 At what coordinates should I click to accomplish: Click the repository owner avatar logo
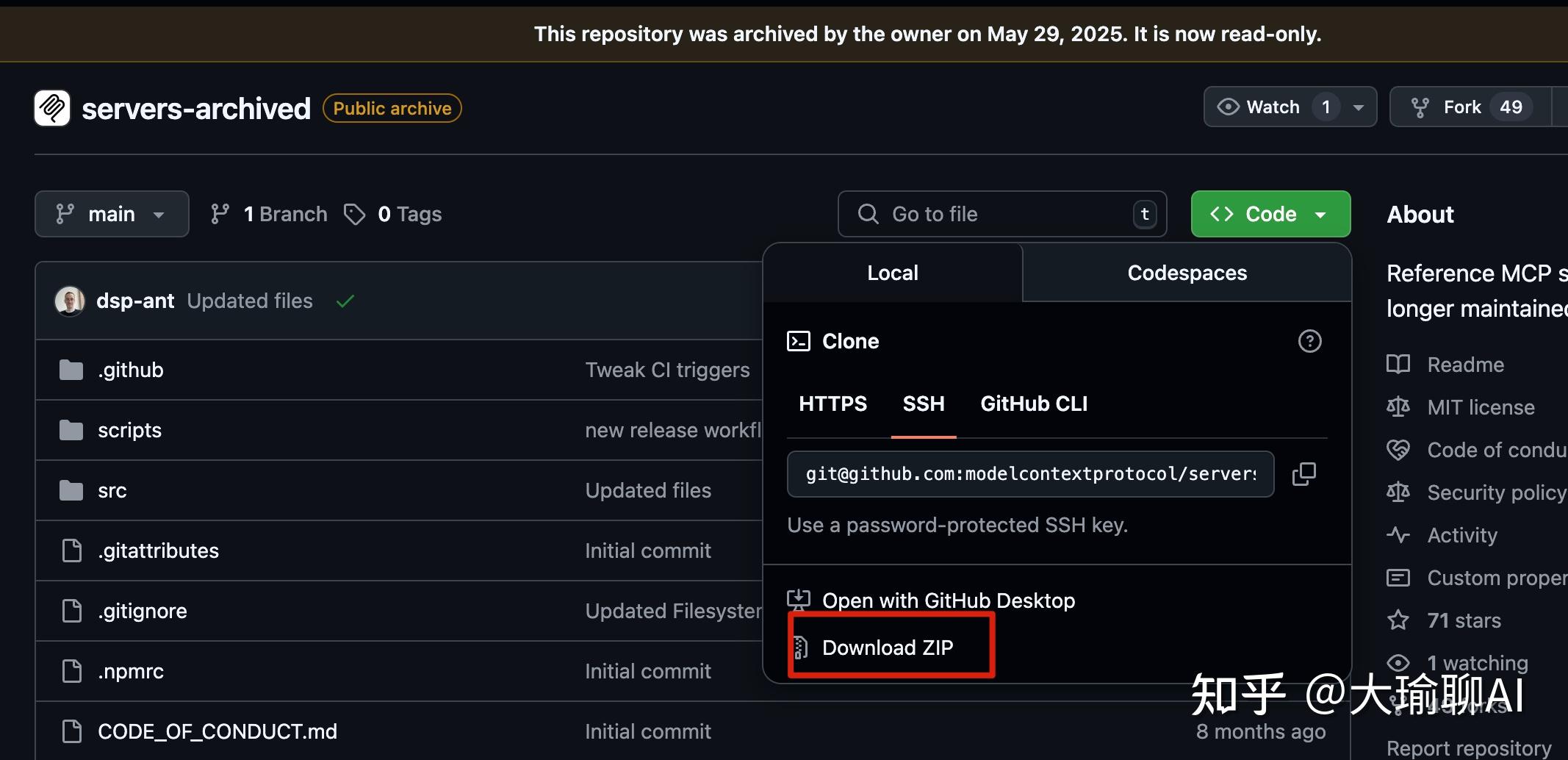52,108
